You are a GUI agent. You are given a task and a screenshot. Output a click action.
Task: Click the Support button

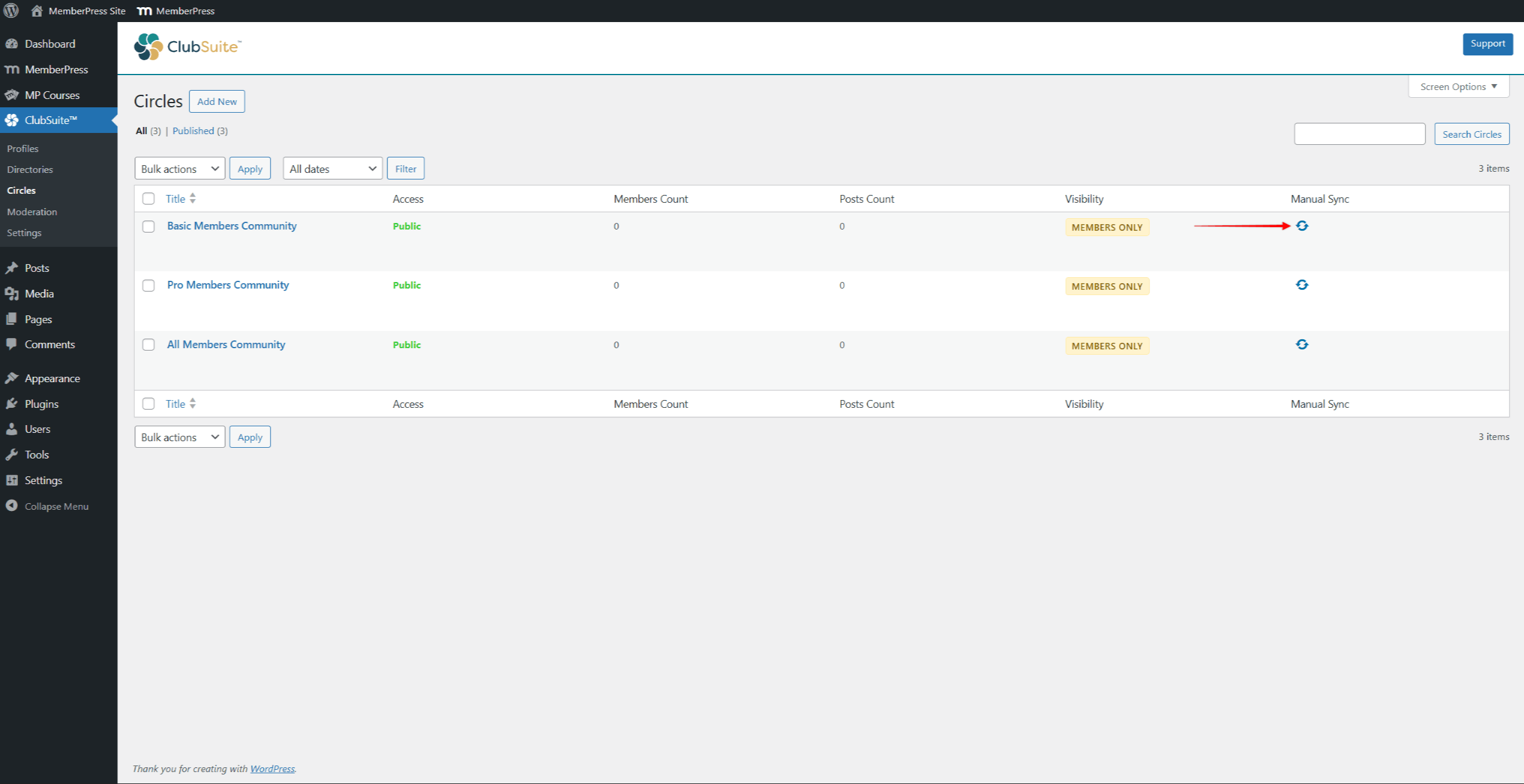pyautogui.click(x=1487, y=44)
